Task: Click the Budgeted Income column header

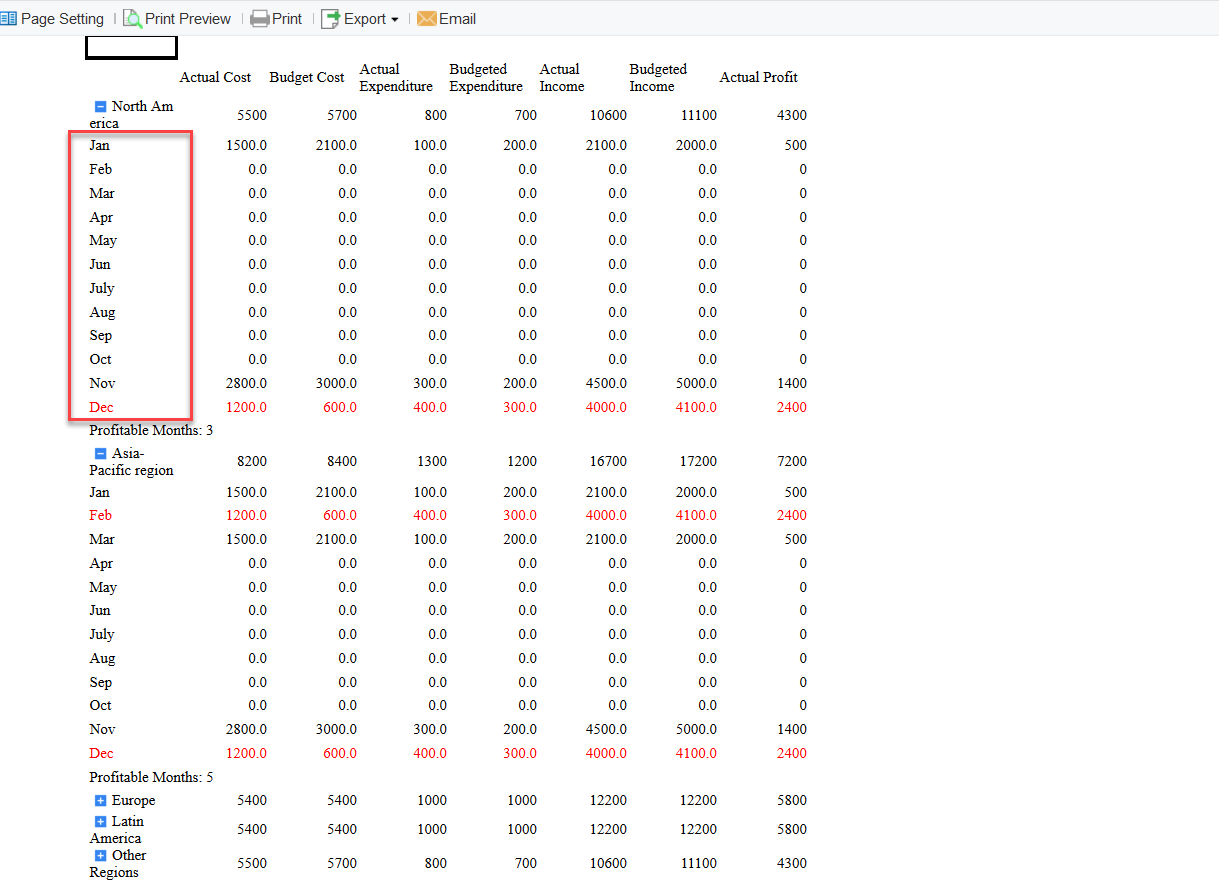Action: pyautogui.click(x=658, y=77)
